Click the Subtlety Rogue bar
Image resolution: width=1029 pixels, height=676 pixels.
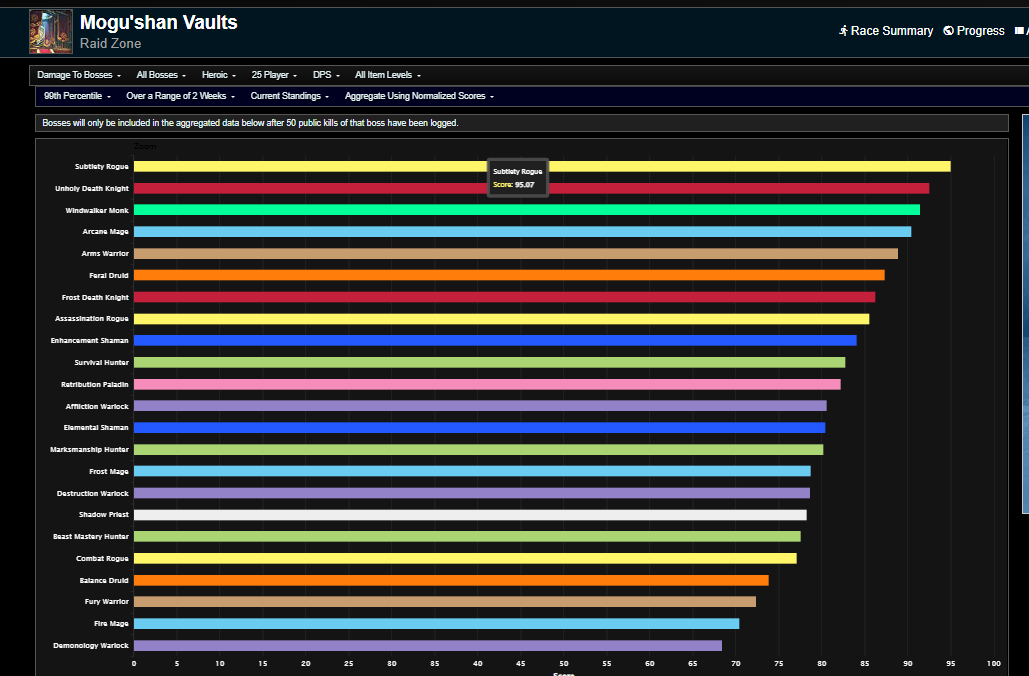pyautogui.click(x=542, y=166)
